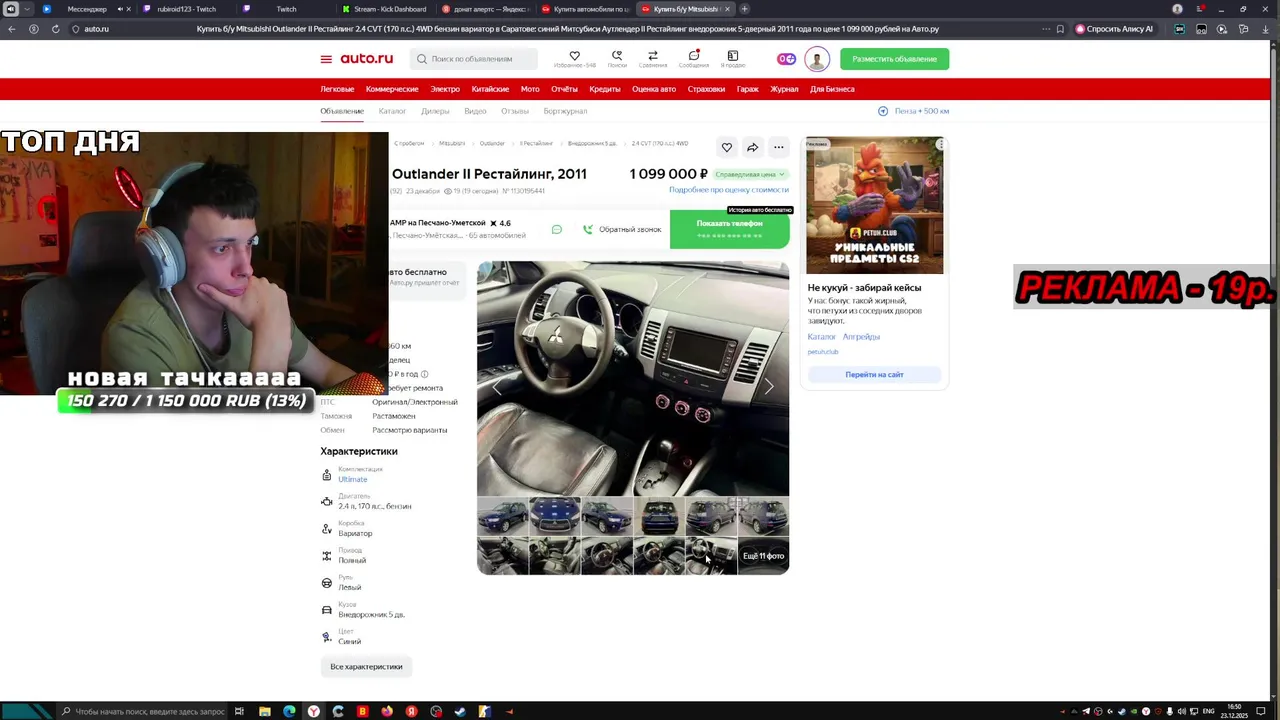Switch to rubiroid123 - Twitch browser tab

[186, 9]
